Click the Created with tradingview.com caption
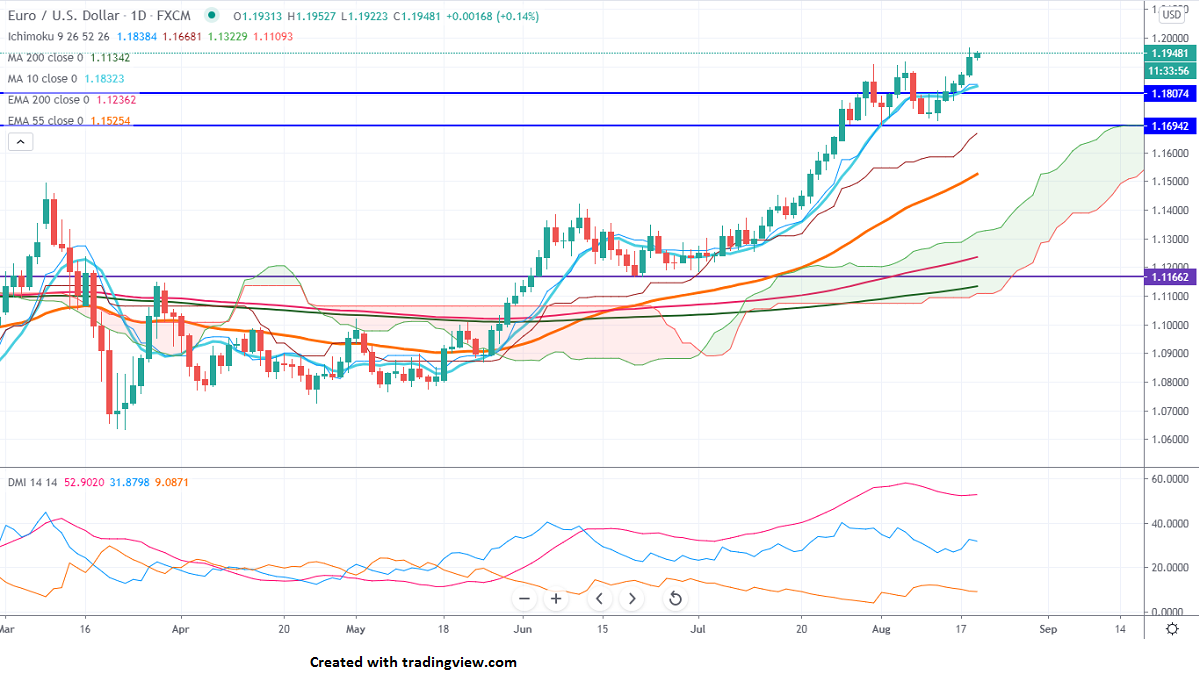This screenshot has width=1199, height=684. pyautogui.click(x=413, y=663)
